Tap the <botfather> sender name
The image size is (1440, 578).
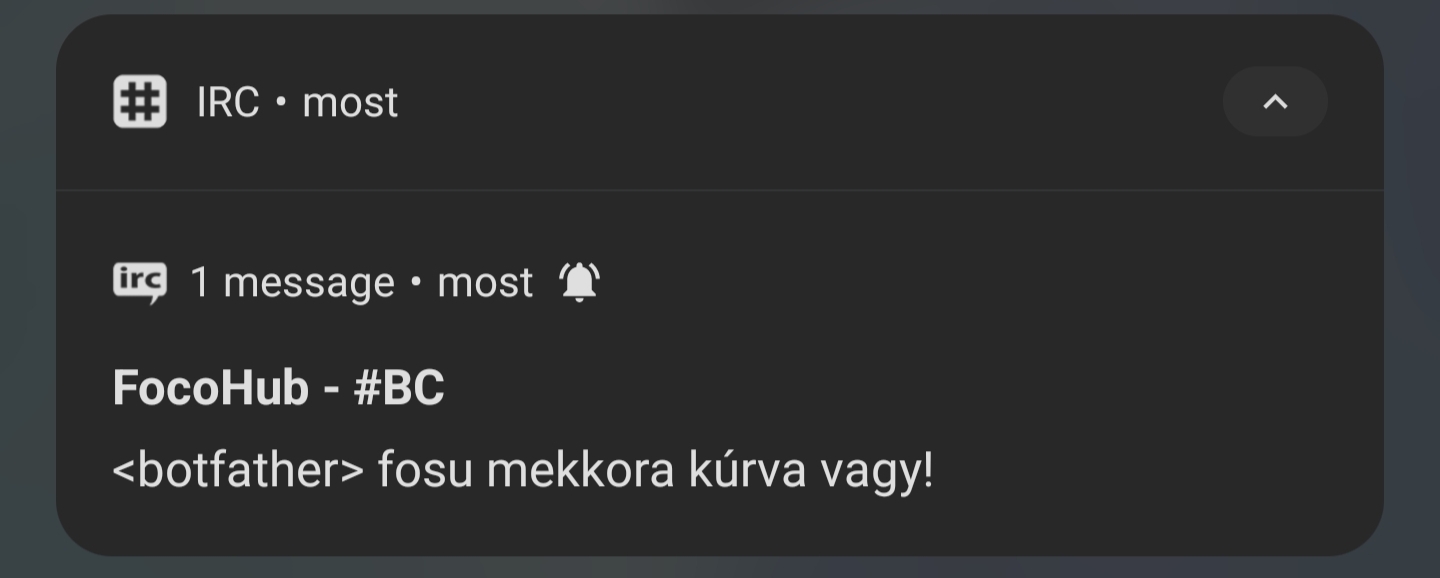click(x=238, y=469)
